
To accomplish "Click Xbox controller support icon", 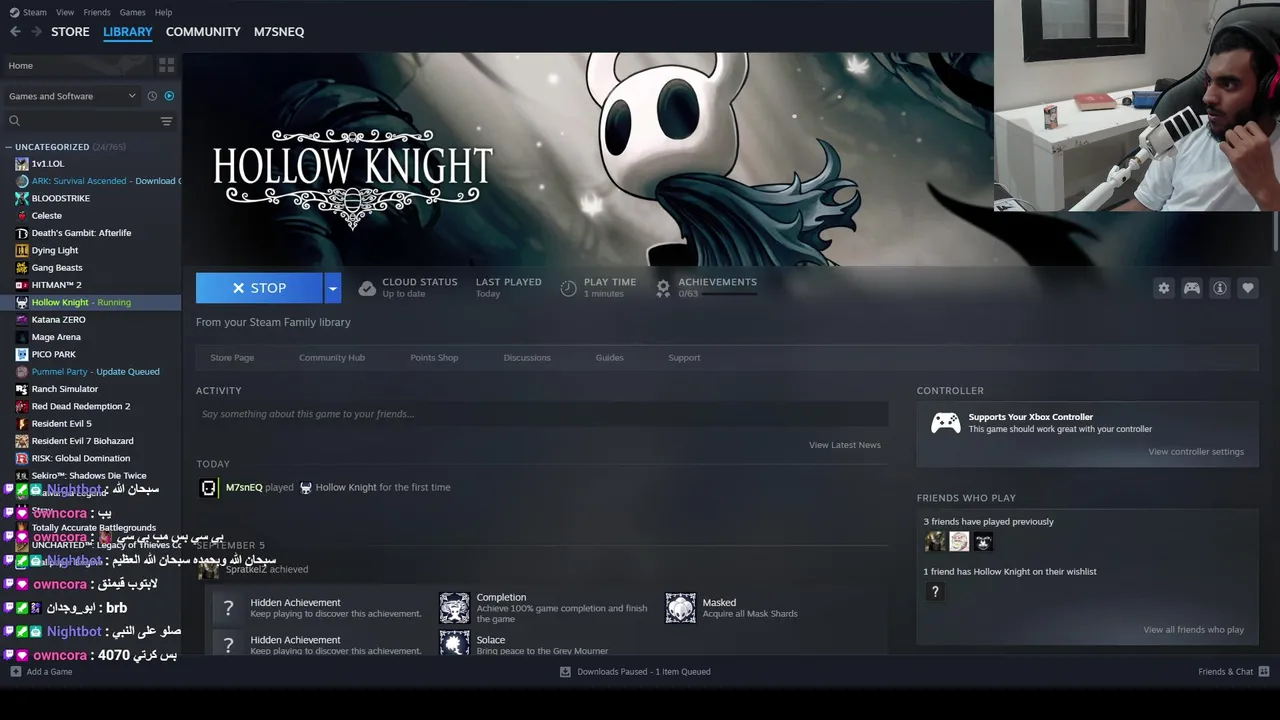I will tap(946, 423).
